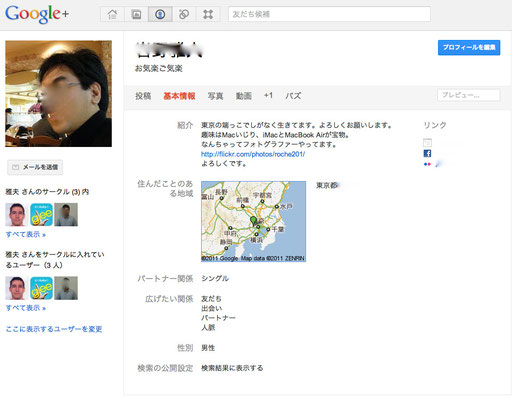The height and width of the screenshot is (401, 512).
Task: Switch to the 写真 tab
Action: coord(215,96)
